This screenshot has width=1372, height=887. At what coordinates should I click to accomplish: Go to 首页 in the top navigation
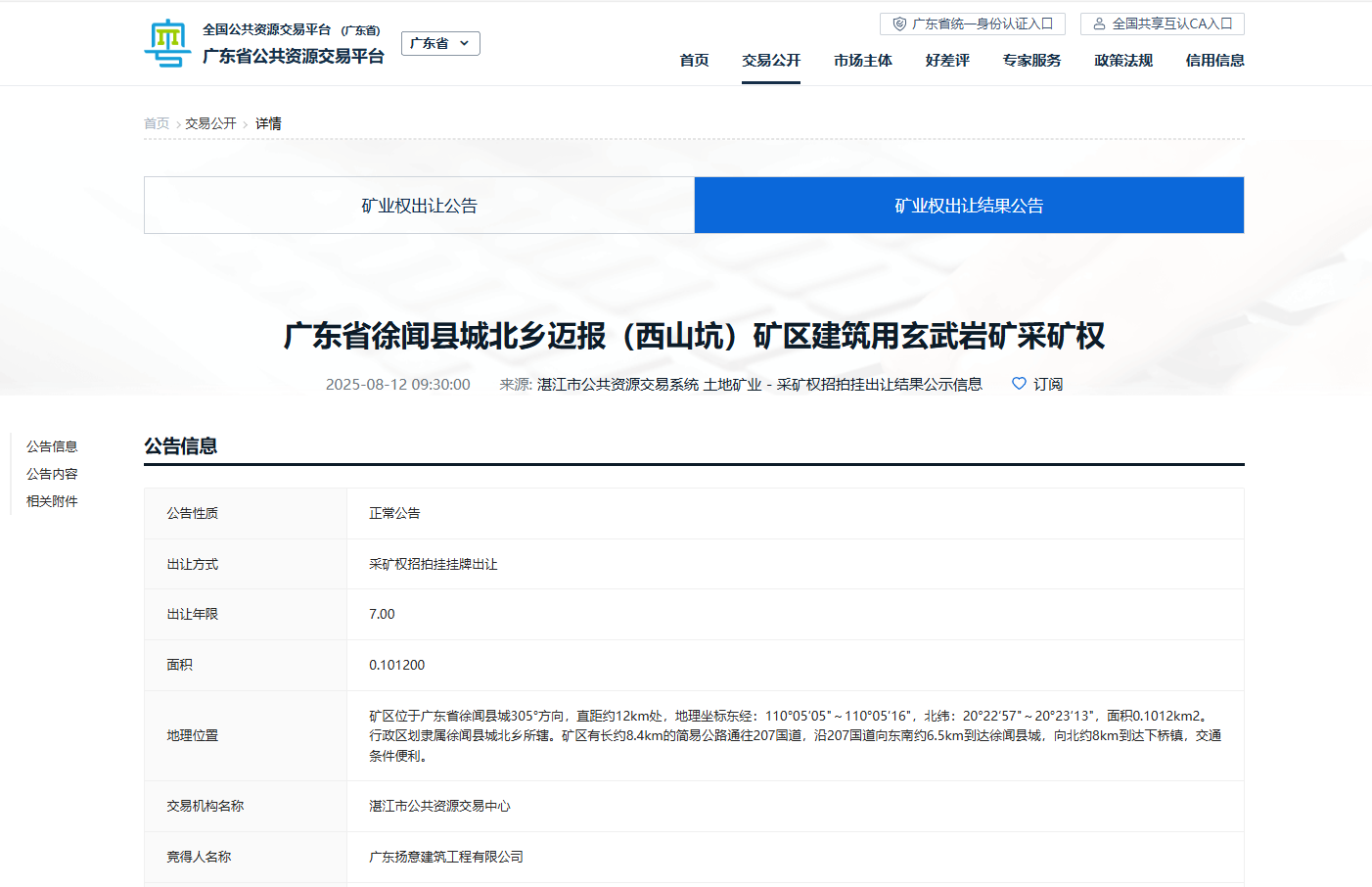(694, 61)
